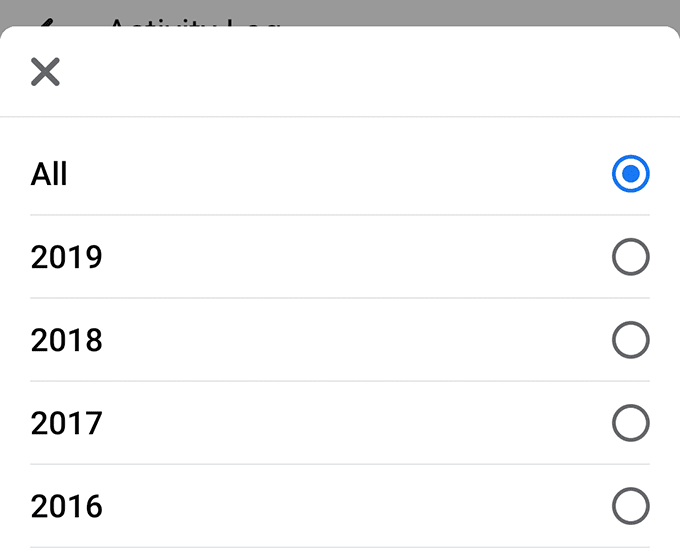The image size is (680, 557).
Task: Close the year filter sheet
Action: tap(45, 72)
